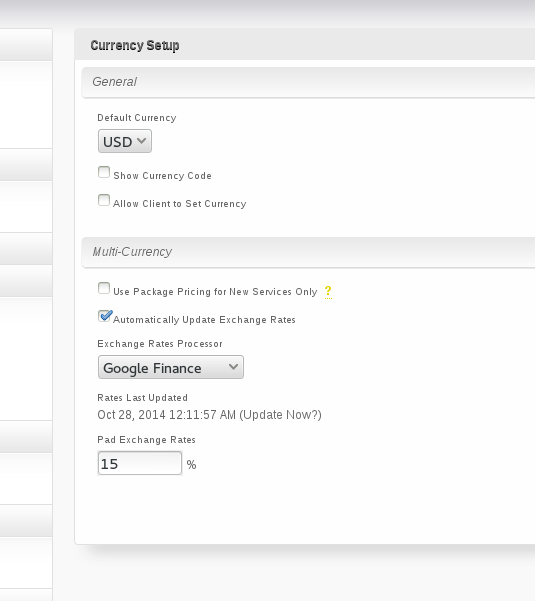
Task: Click the yellow question mark help icon
Action: tap(328, 292)
